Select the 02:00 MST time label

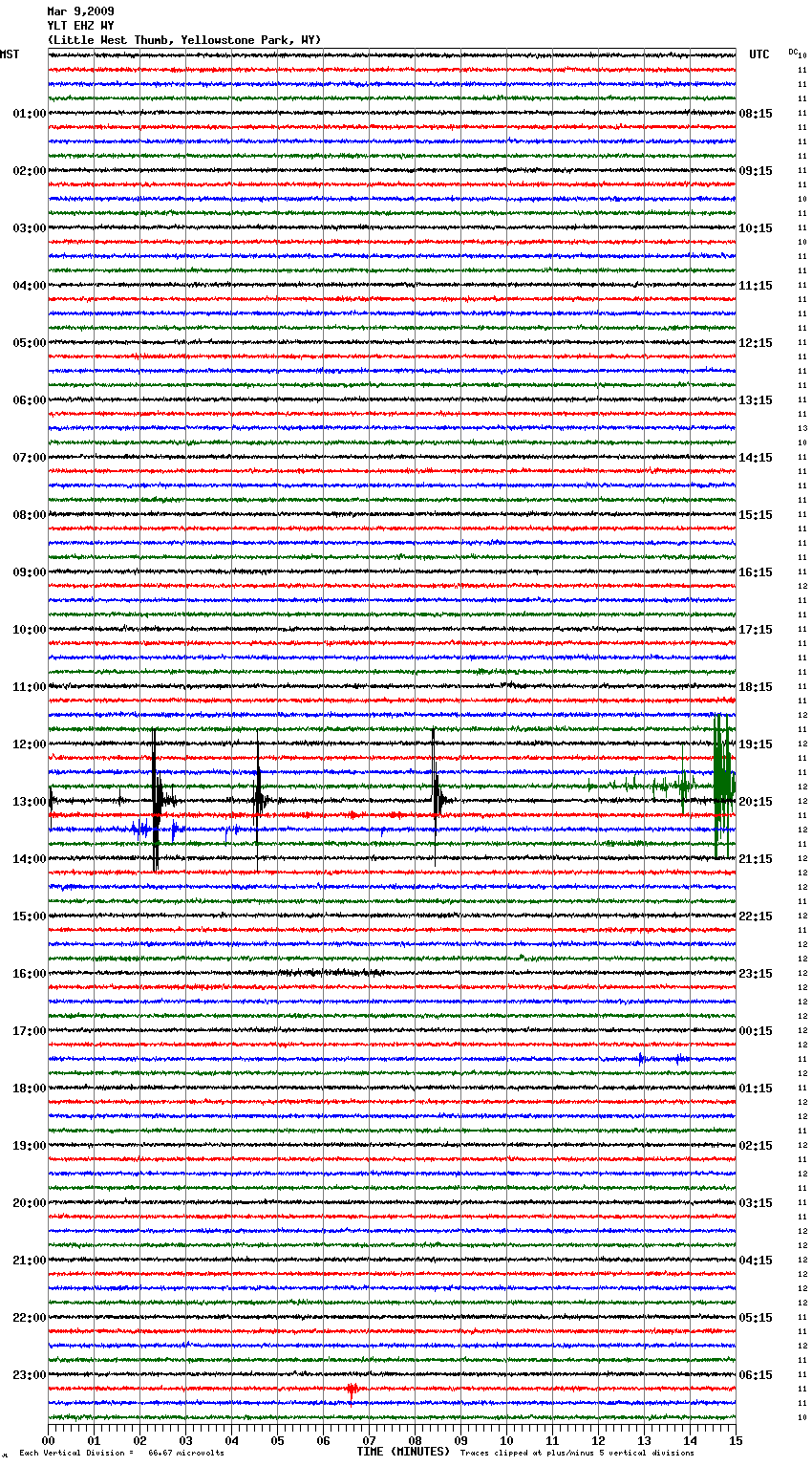click(x=30, y=171)
